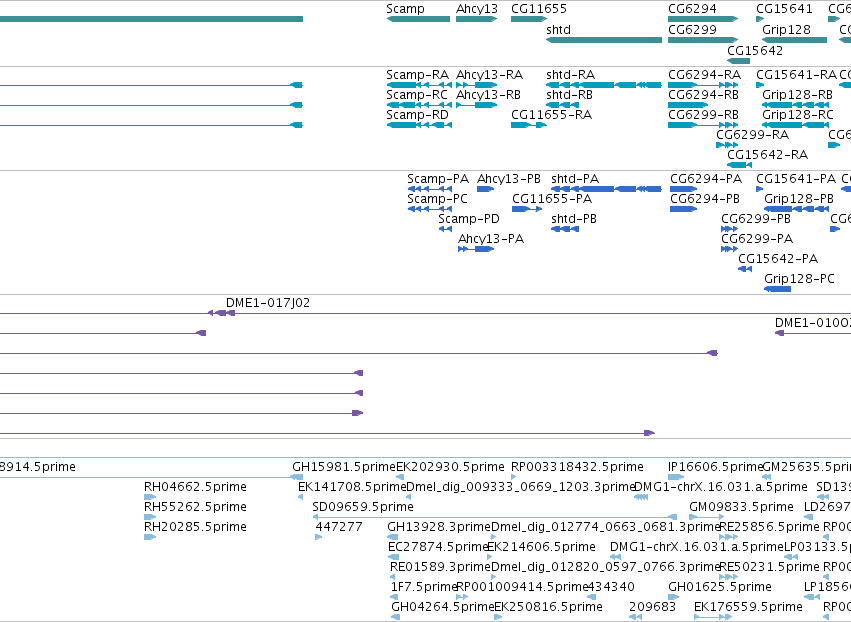
Task: Select the EK214606.5prime EST
Action: pyautogui.click(x=490, y=557)
